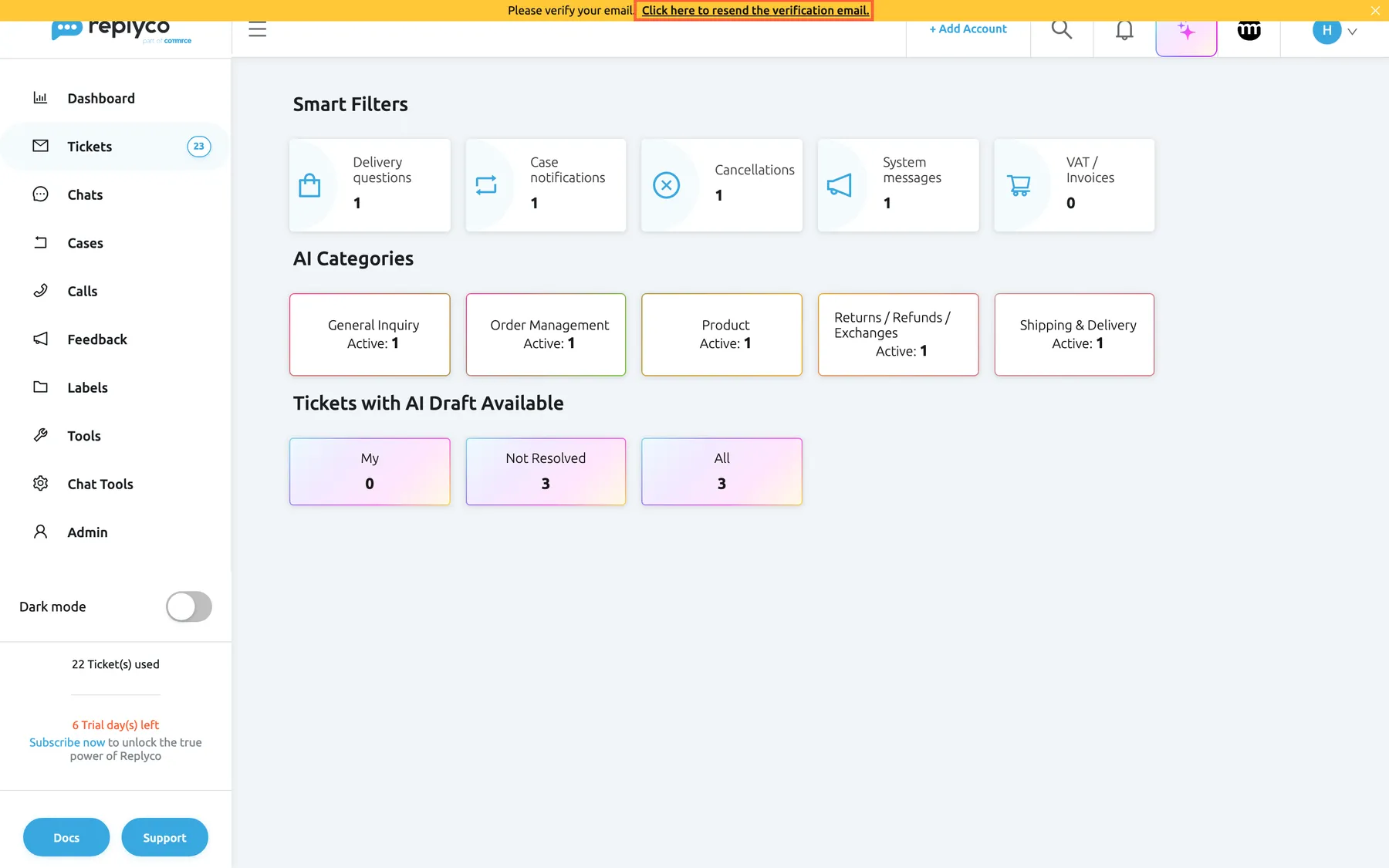Click the black crown logo icon
Image resolution: width=1389 pixels, height=868 pixels.
tap(1249, 30)
